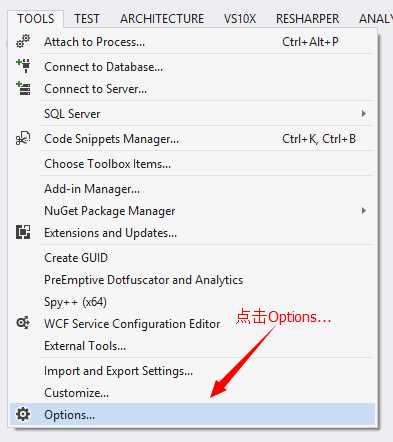The width and height of the screenshot is (393, 442).
Task: Click the Connect to Database plug icon
Action: (23, 66)
